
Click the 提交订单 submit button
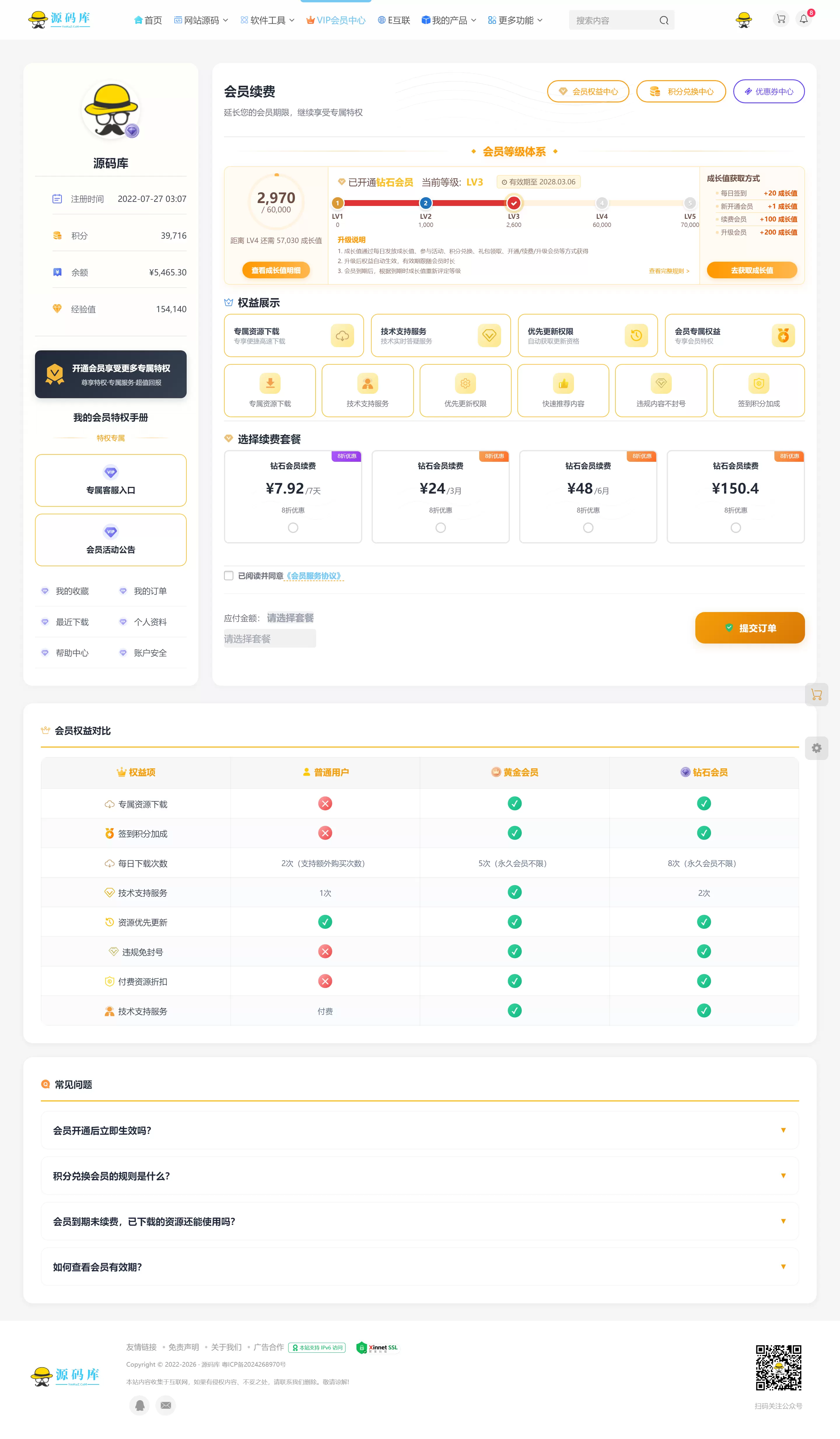click(x=750, y=627)
